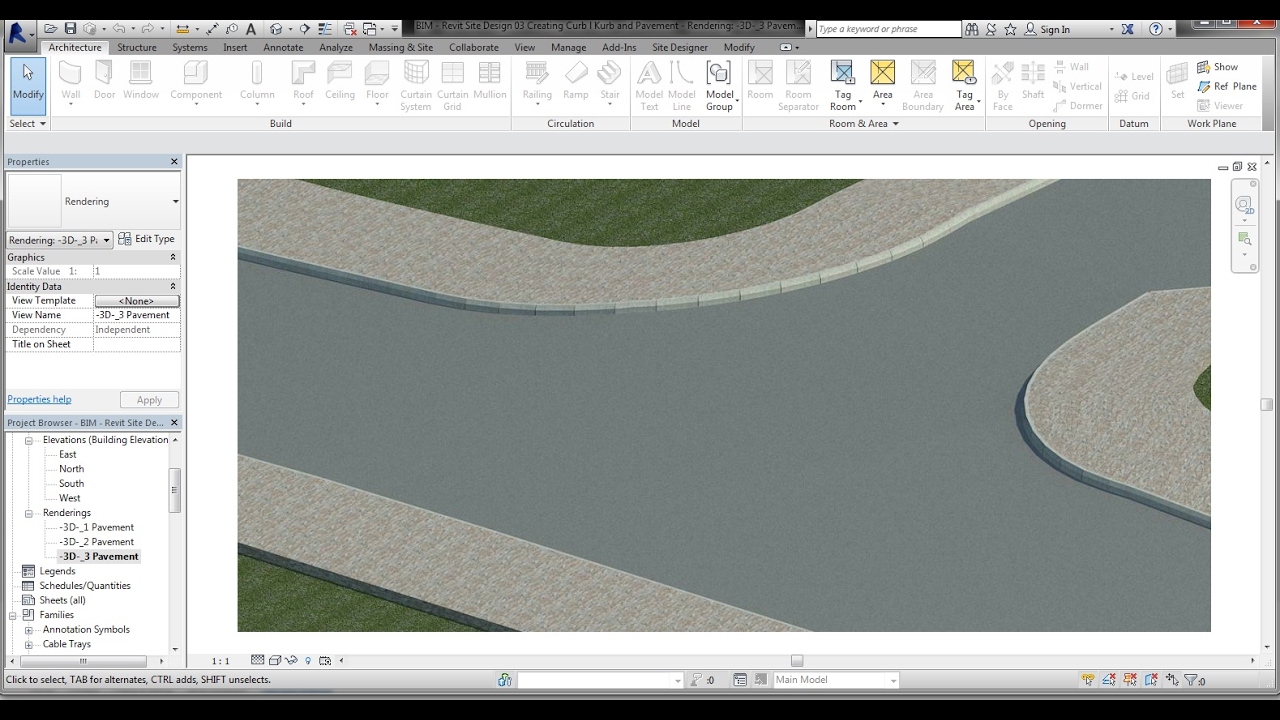1280x720 pixels.
Task: Click the View Name value field
Action: [137, 315]
